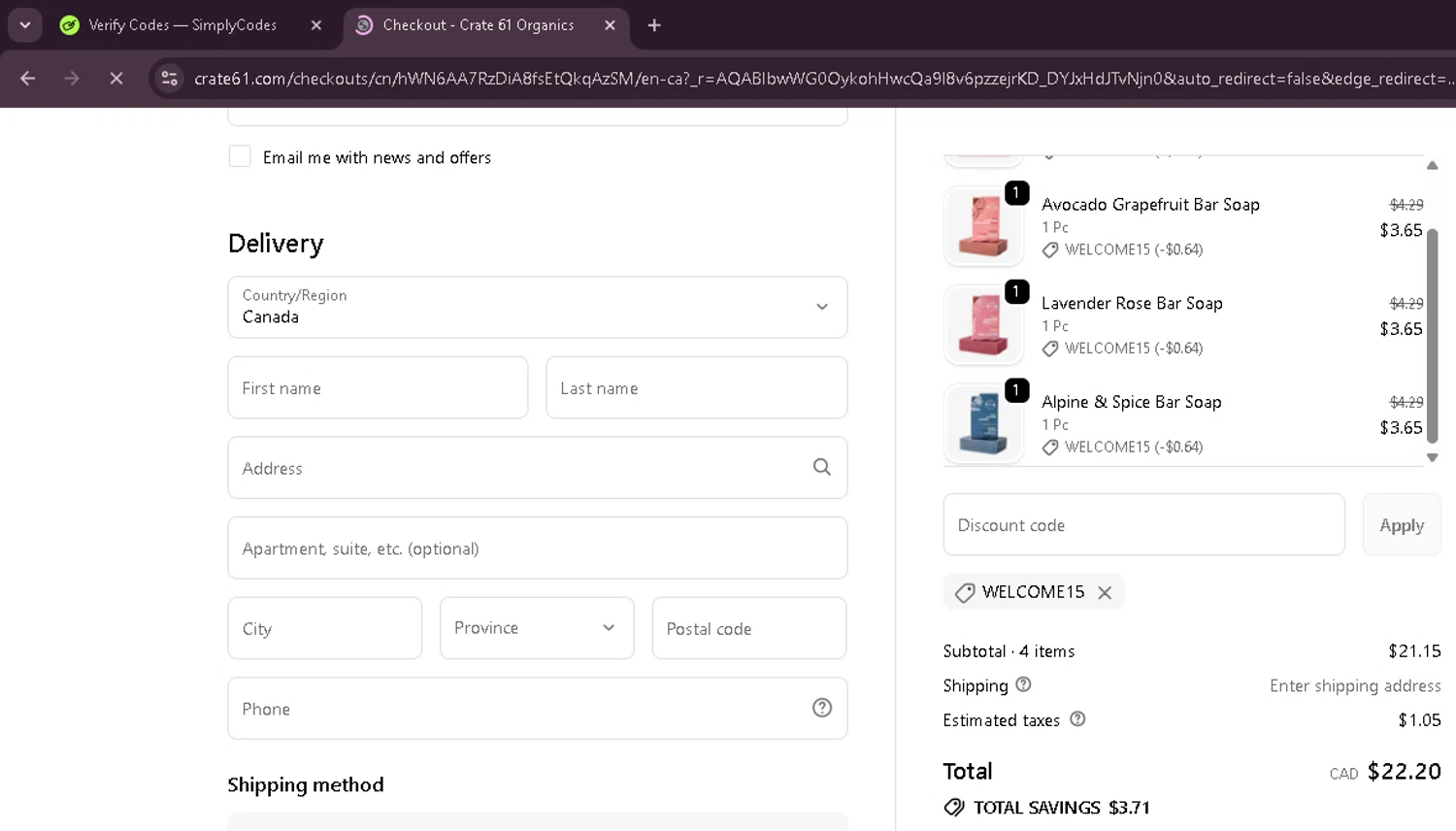The height and width of the screenshot is (831, 1456).
Task: Click the Address input field
Action: tap(538, 468)
